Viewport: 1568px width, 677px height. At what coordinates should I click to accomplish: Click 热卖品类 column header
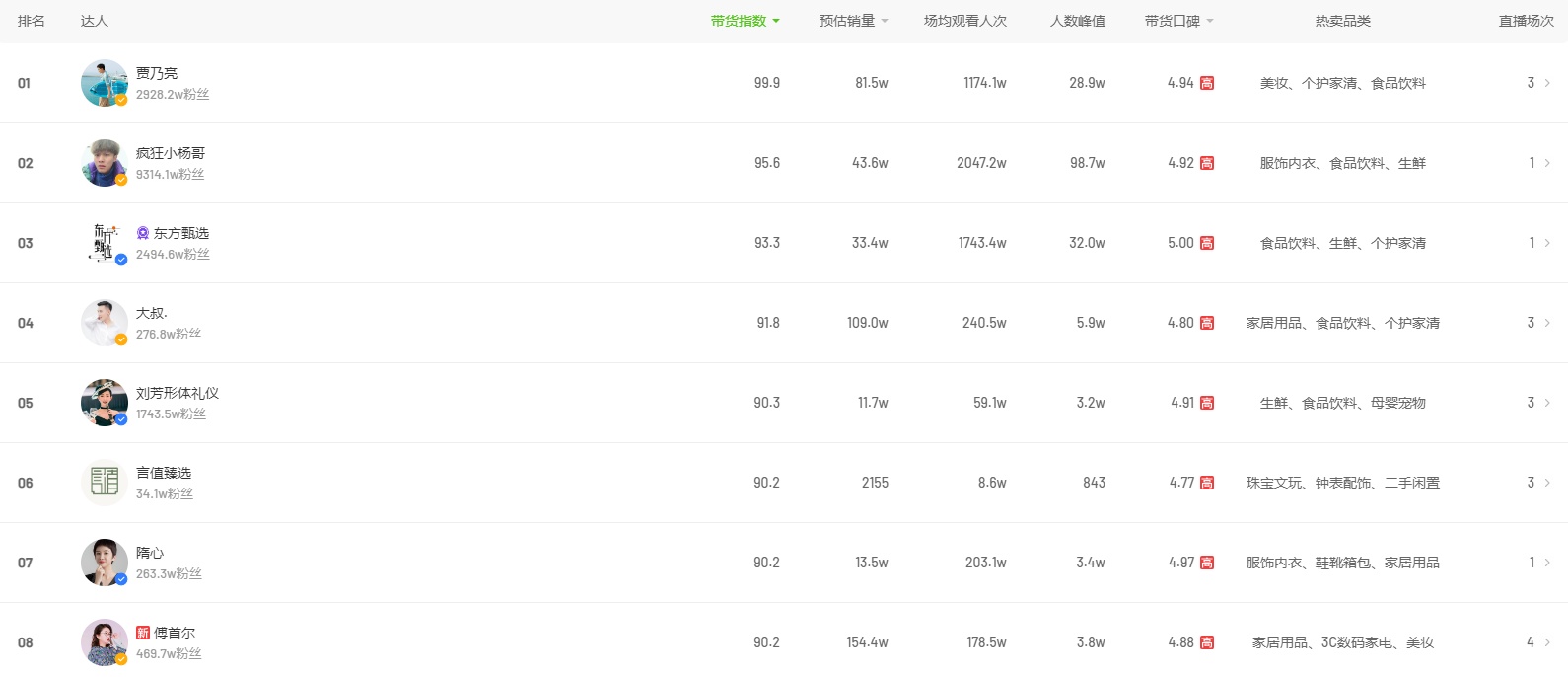coord(1343,21)
